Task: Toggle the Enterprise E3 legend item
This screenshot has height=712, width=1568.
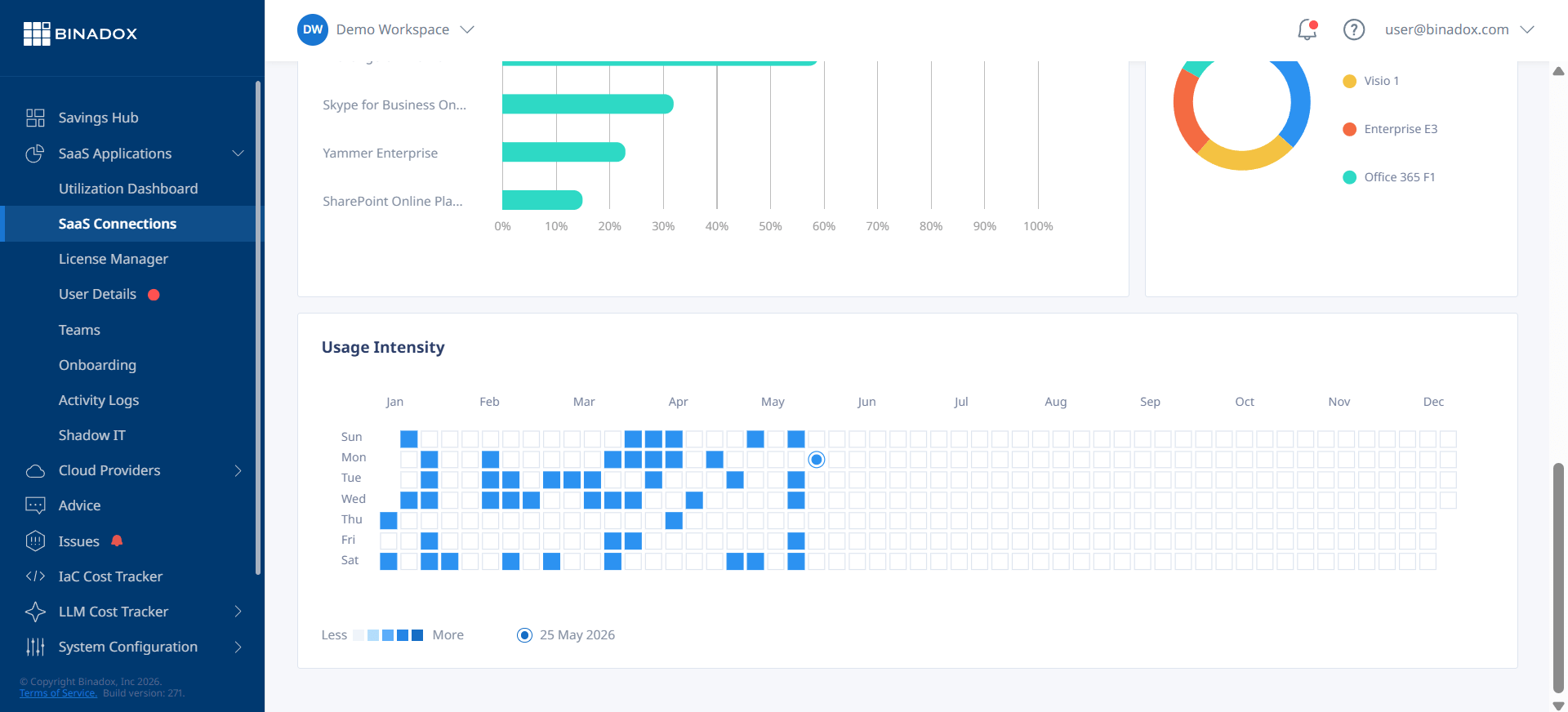Action: point(1390,129)
